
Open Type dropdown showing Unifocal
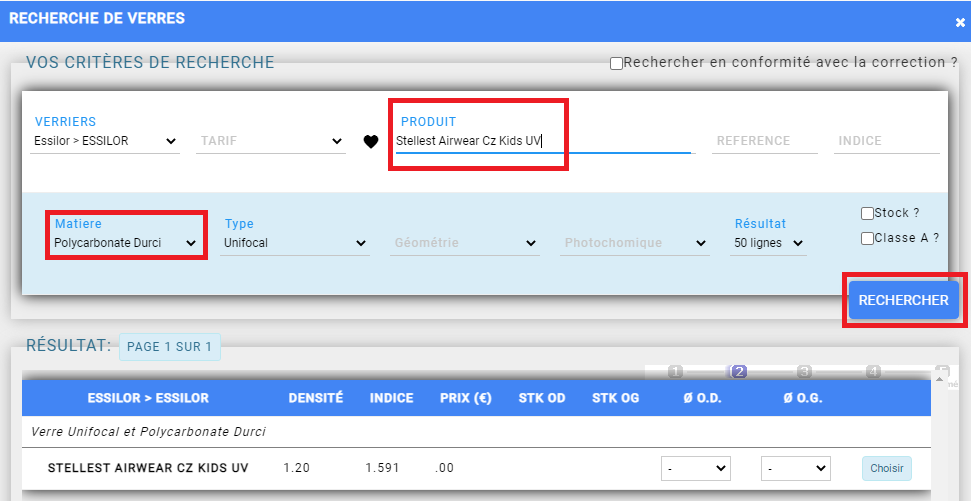tap(295, 243)
